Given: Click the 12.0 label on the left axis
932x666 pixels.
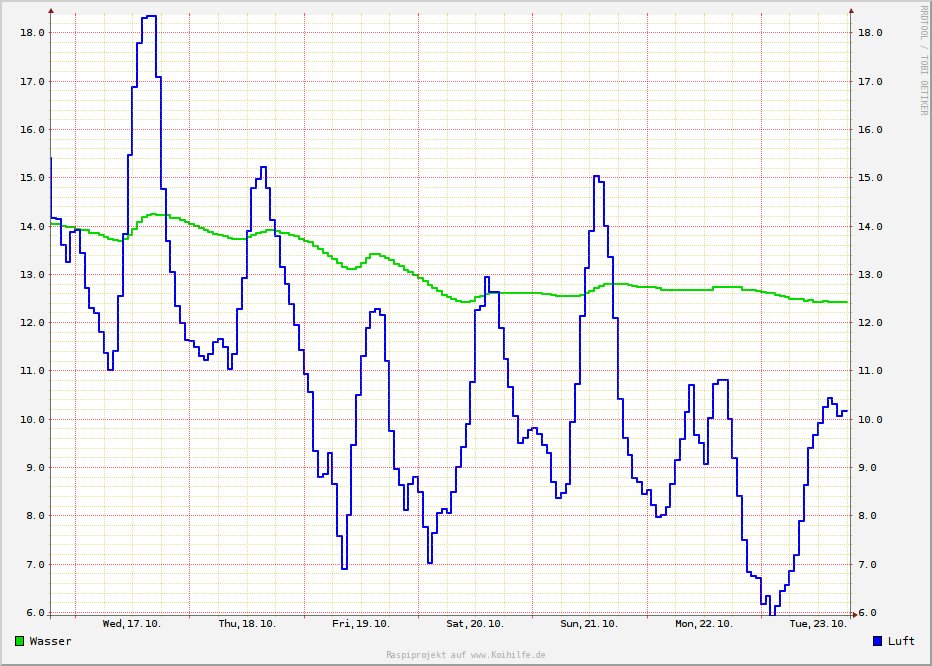Looking at the screenshot, I should pyautogui.click(x=32, y=323).
